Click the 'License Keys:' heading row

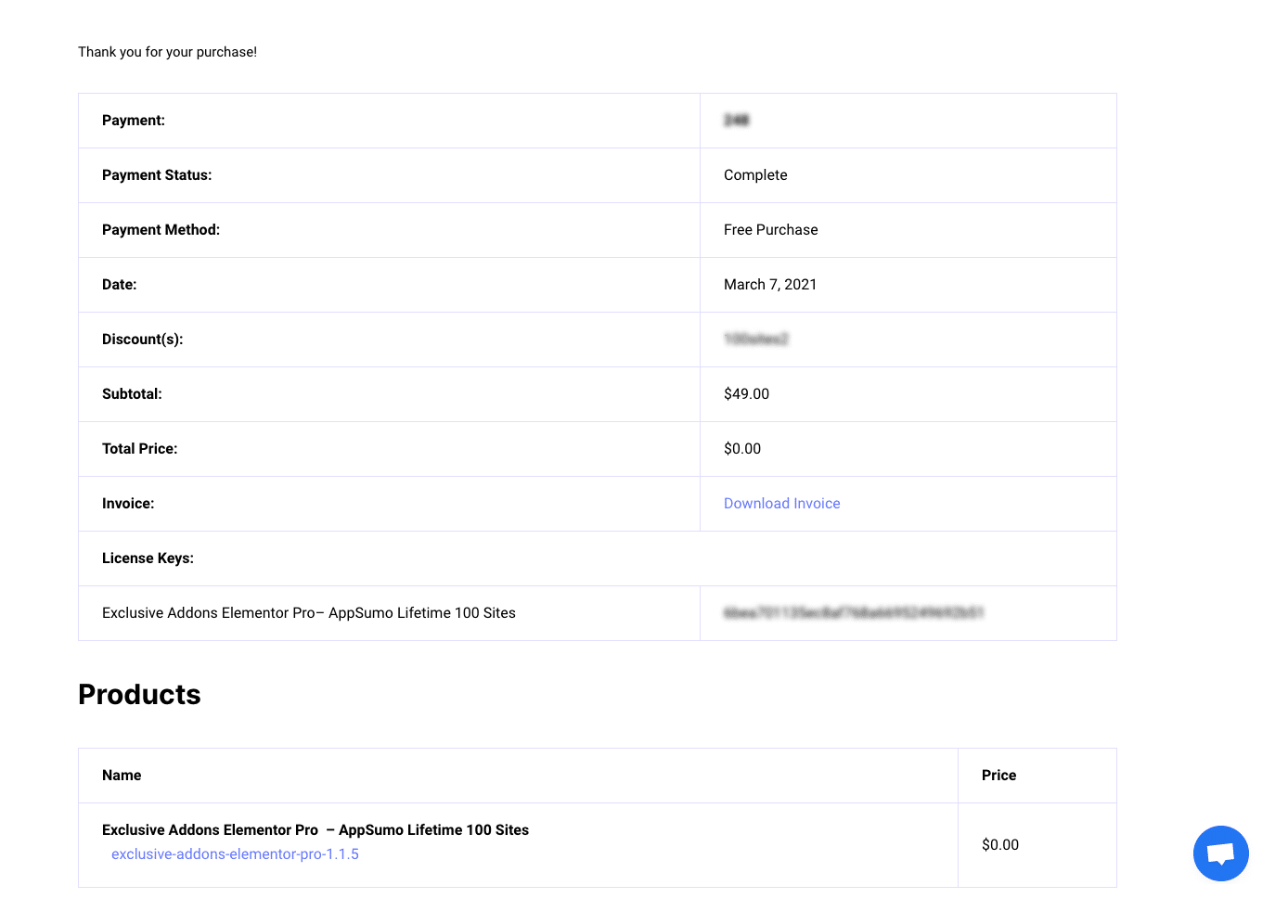598,558
